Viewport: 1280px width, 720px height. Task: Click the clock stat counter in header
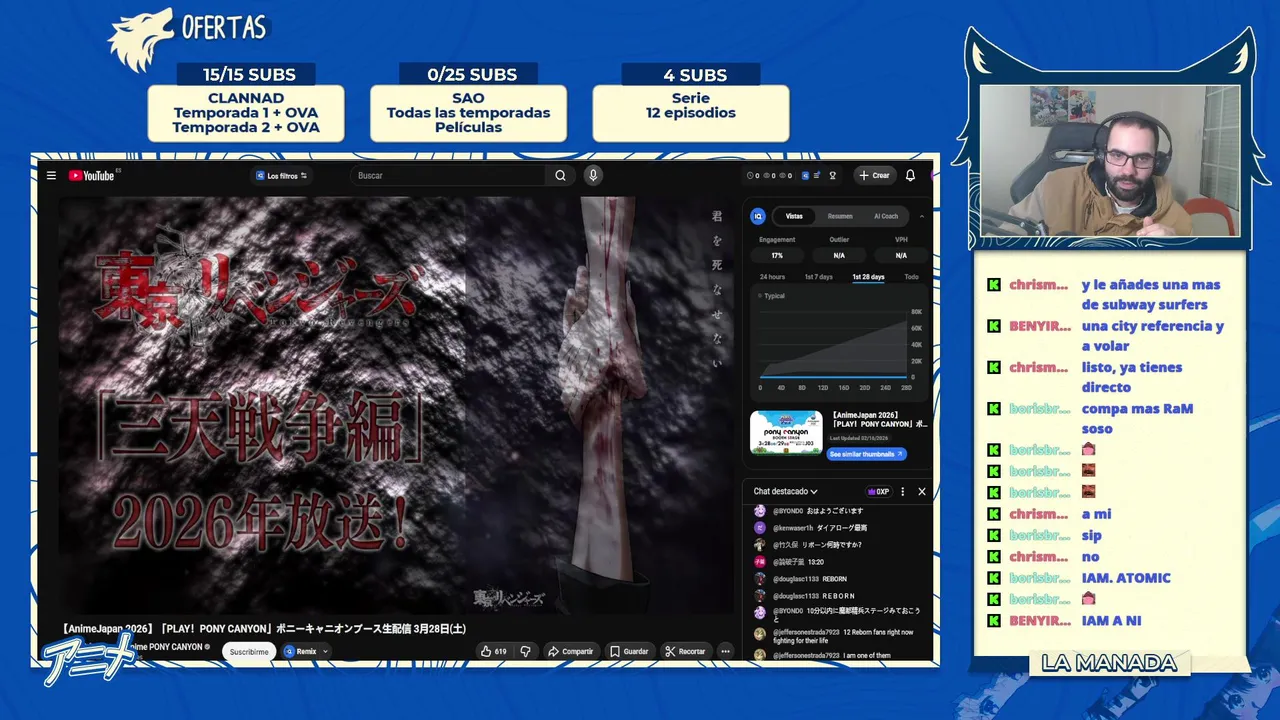pyautogui.click(x=753, y=176)
